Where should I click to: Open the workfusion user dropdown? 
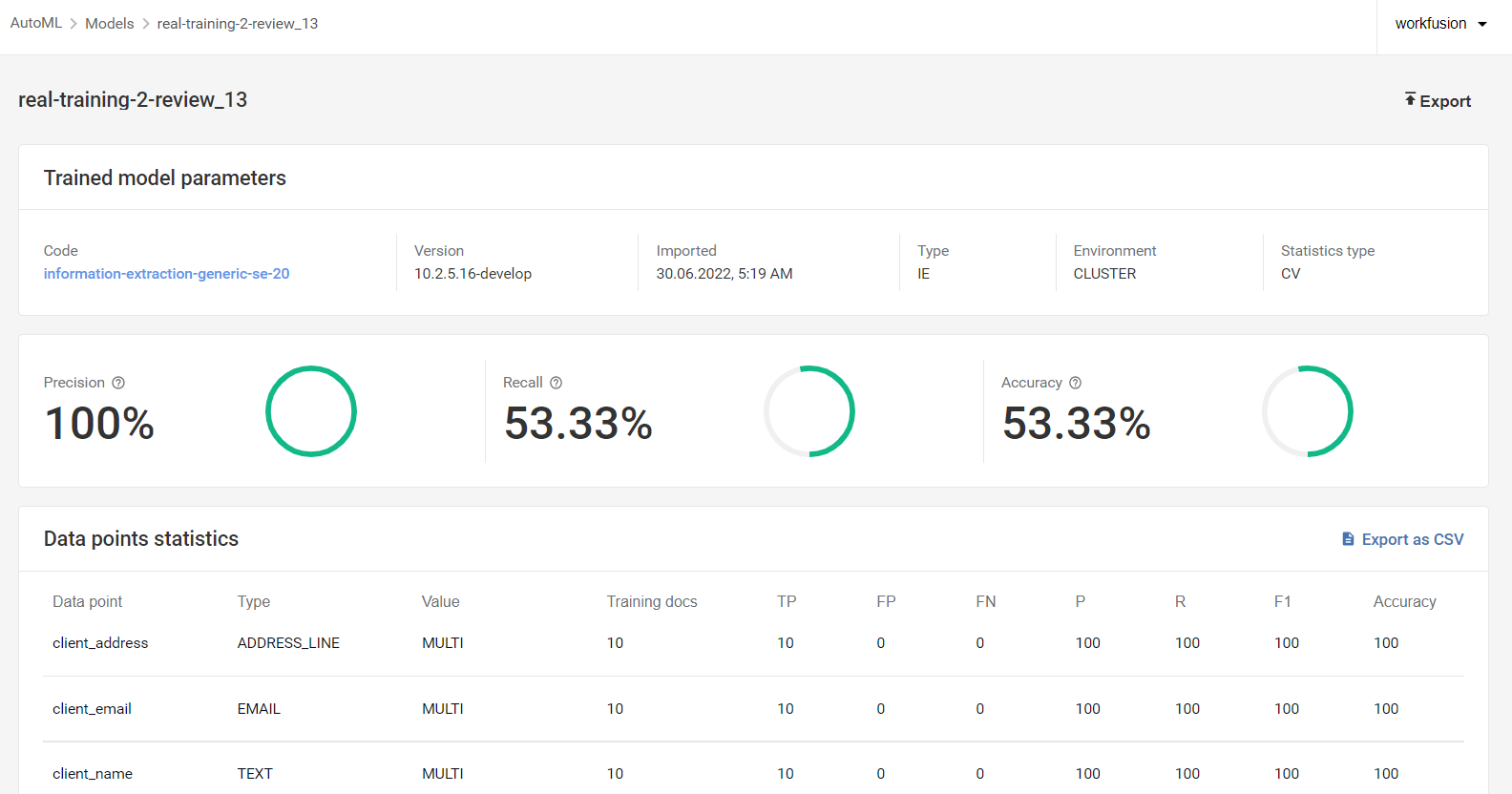(1440, 24)
